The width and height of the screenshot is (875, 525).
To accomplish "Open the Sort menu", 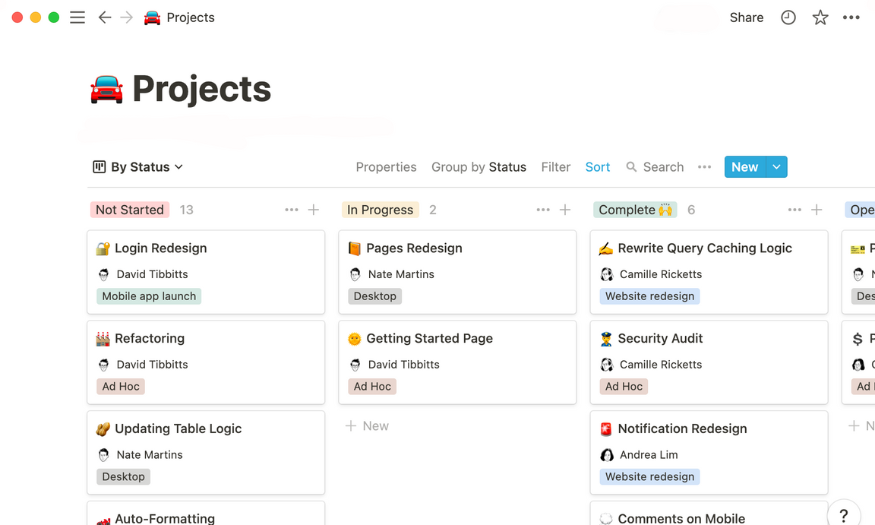I will pyautogui.click(x=598, y=167).
